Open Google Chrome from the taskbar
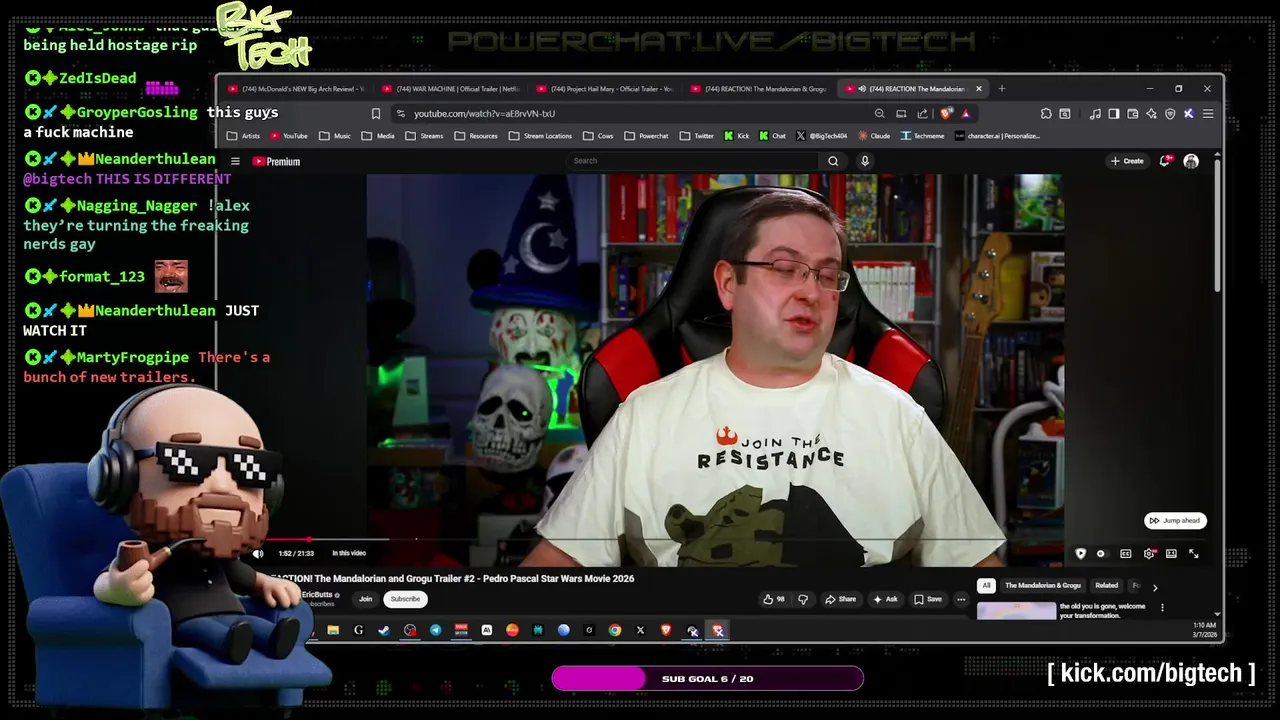 pyautogui.click(x=615, y=630)
